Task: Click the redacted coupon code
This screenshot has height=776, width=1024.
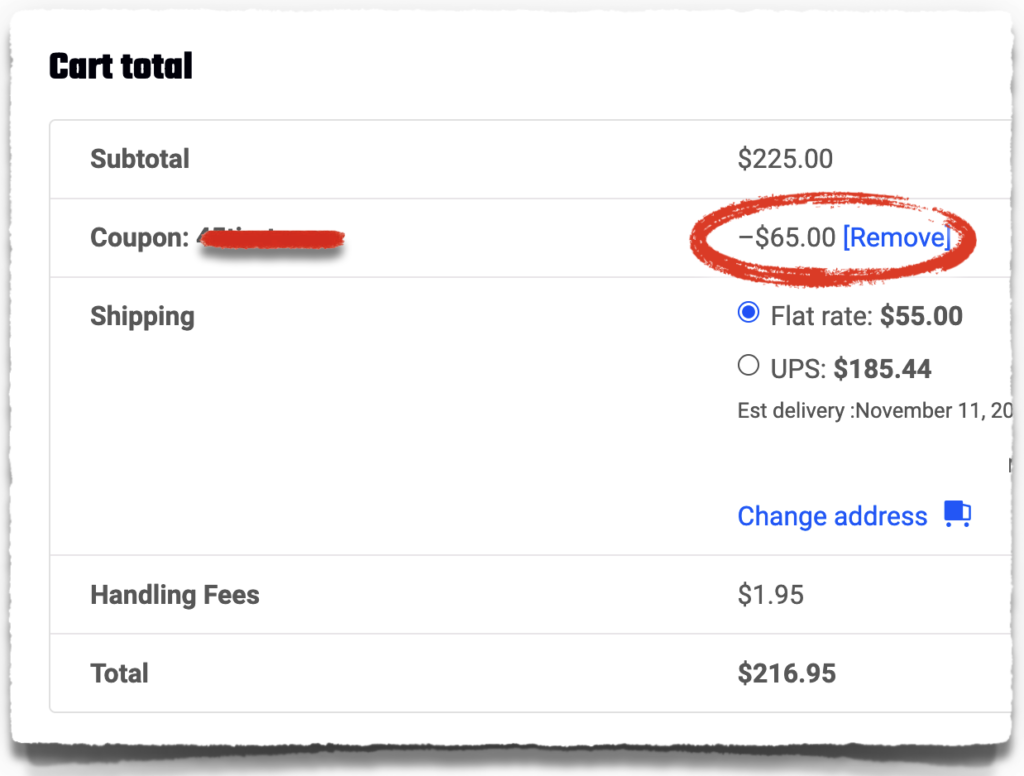Action: [x=271, y=238]
